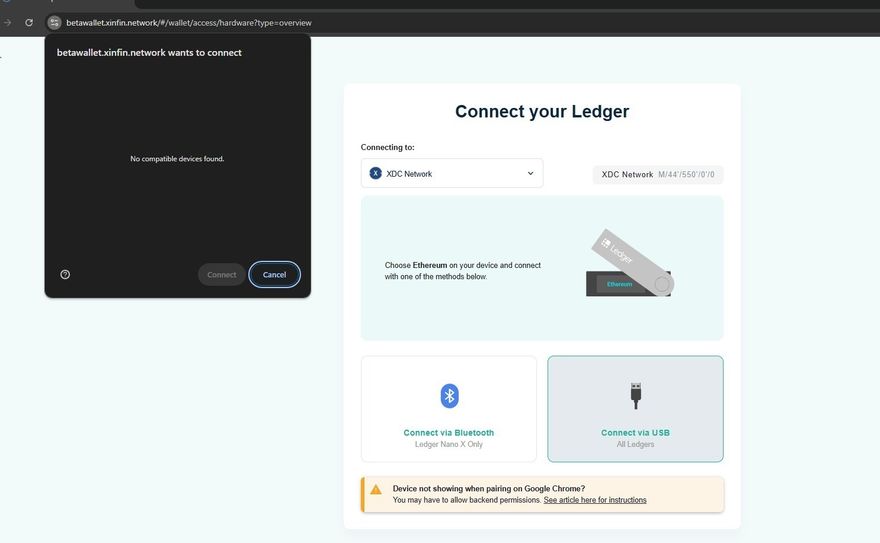Open the "See article here for instructions" link
Screen dimensions: 880x543
click(x=595, y=500)
